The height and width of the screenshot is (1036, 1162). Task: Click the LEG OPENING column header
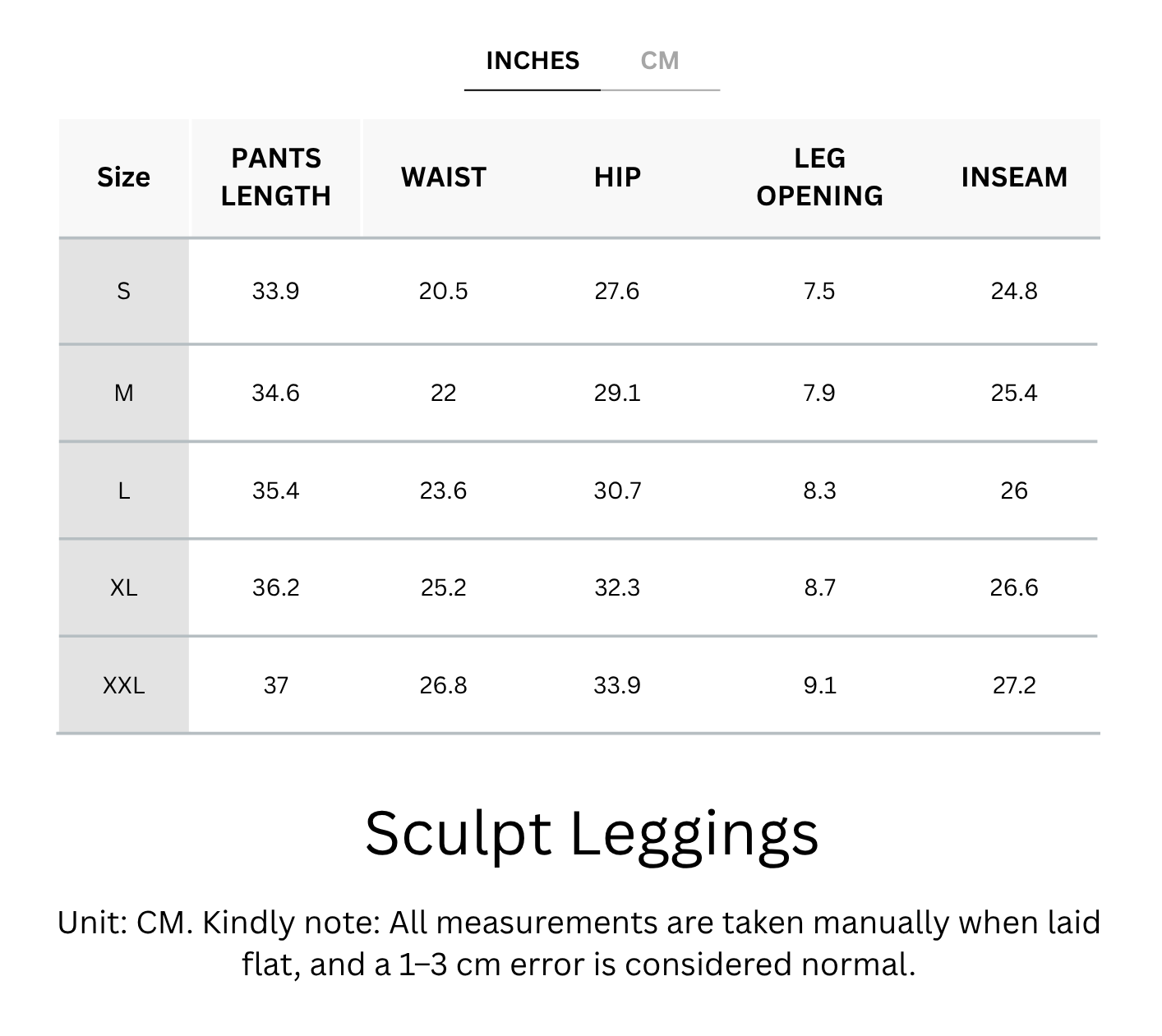tap(819, 177)
